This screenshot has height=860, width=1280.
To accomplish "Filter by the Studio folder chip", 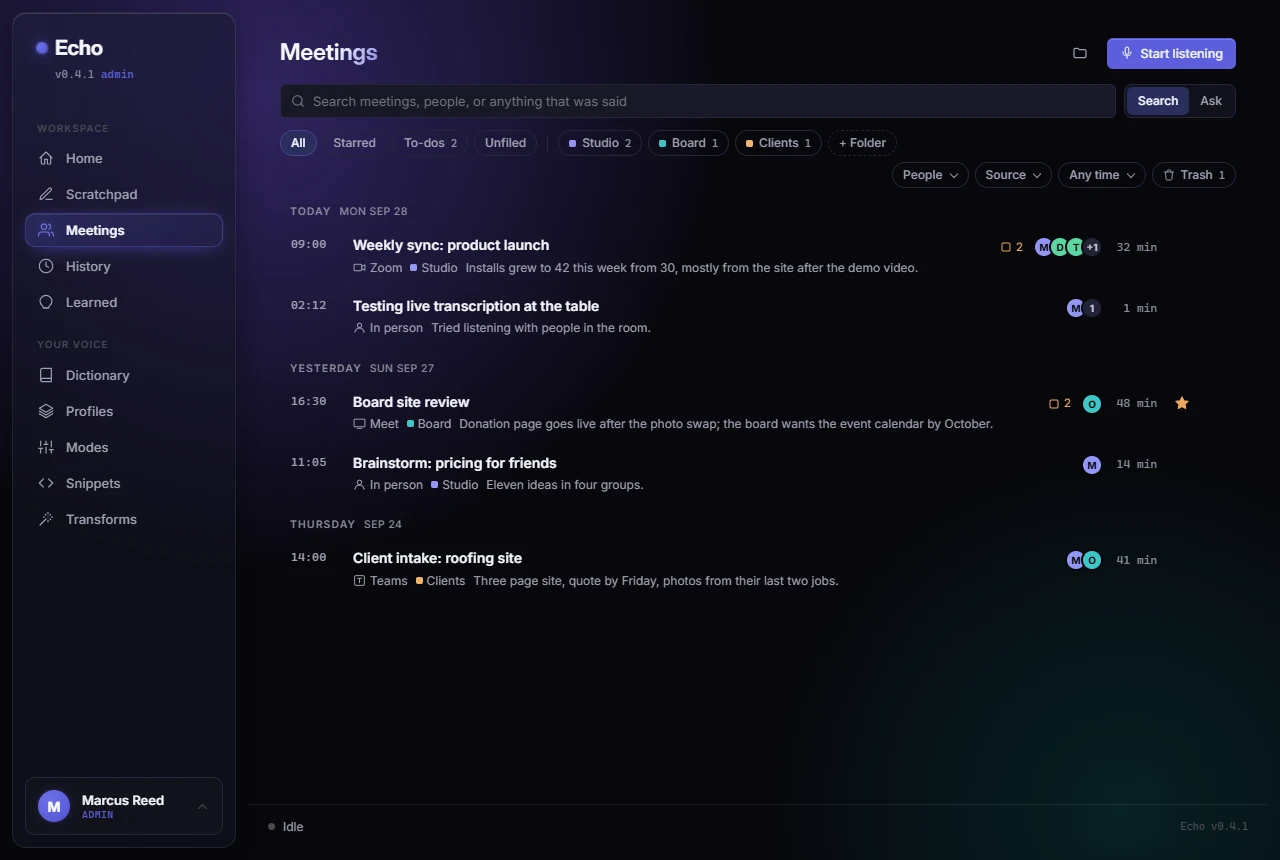I will tap(600, 143).
